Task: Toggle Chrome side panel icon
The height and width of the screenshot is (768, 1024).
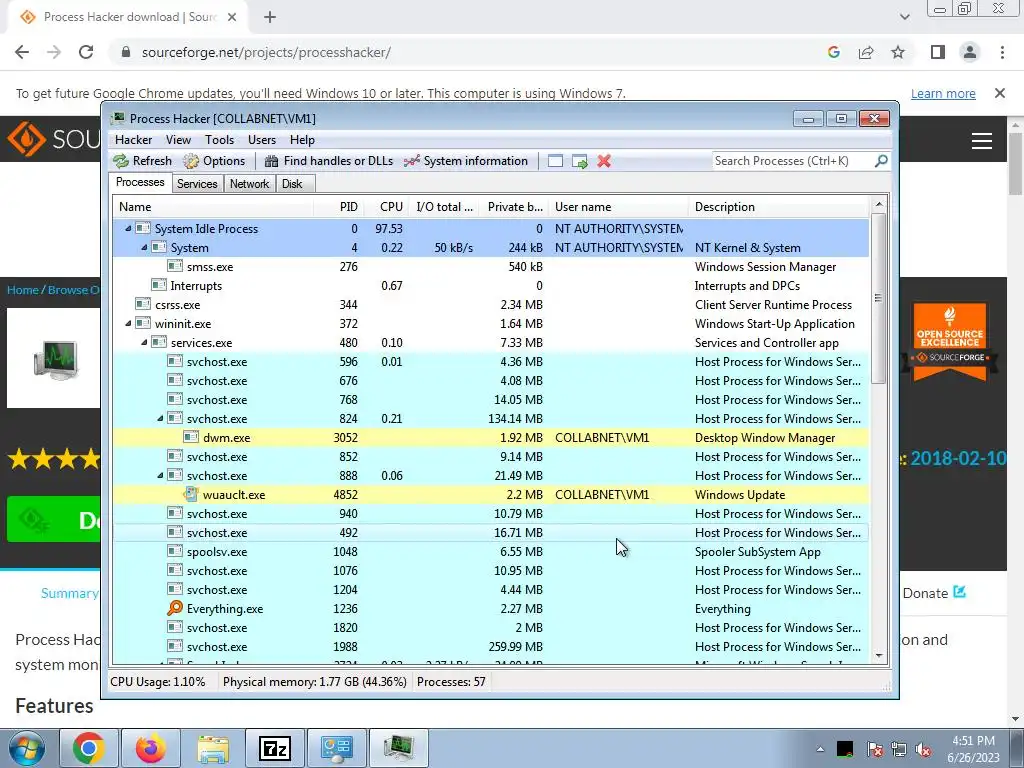Action: [x=938, y=52]
